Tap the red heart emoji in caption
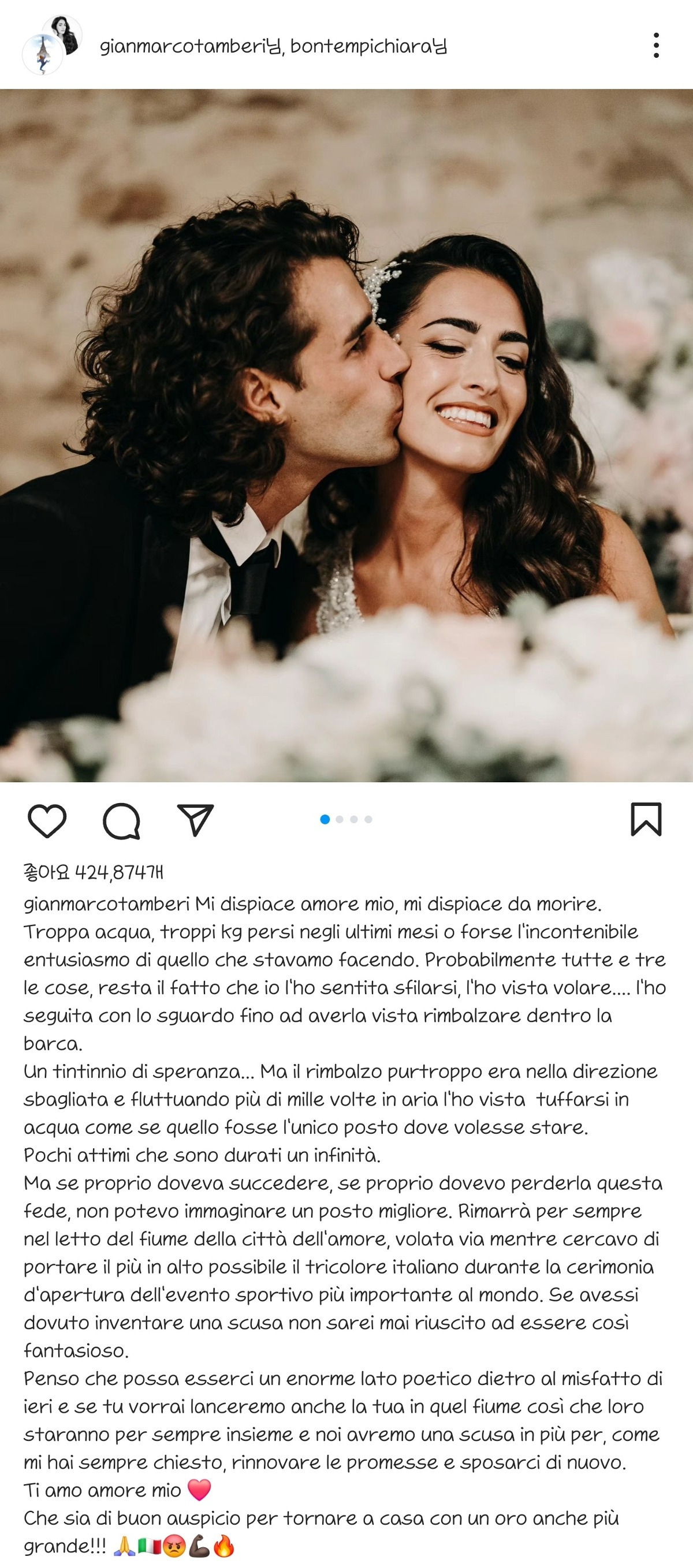The height and width of the screenshot is (1568, 693). coord(199,1490)
